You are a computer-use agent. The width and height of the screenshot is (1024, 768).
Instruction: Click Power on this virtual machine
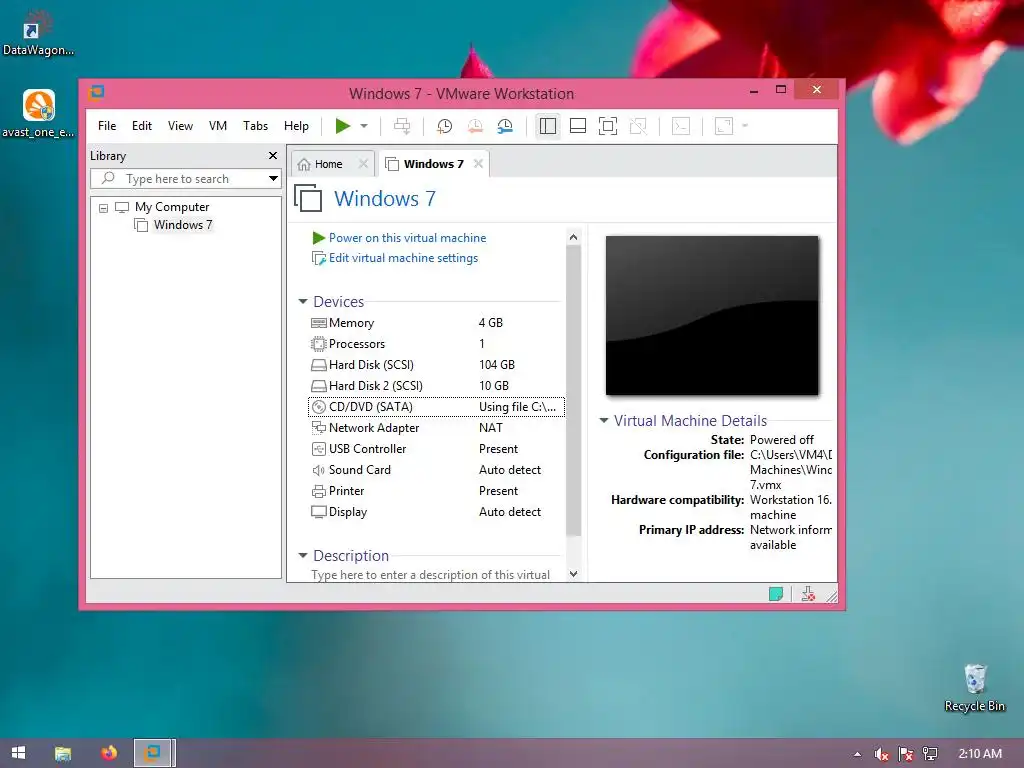click(407, 238)
